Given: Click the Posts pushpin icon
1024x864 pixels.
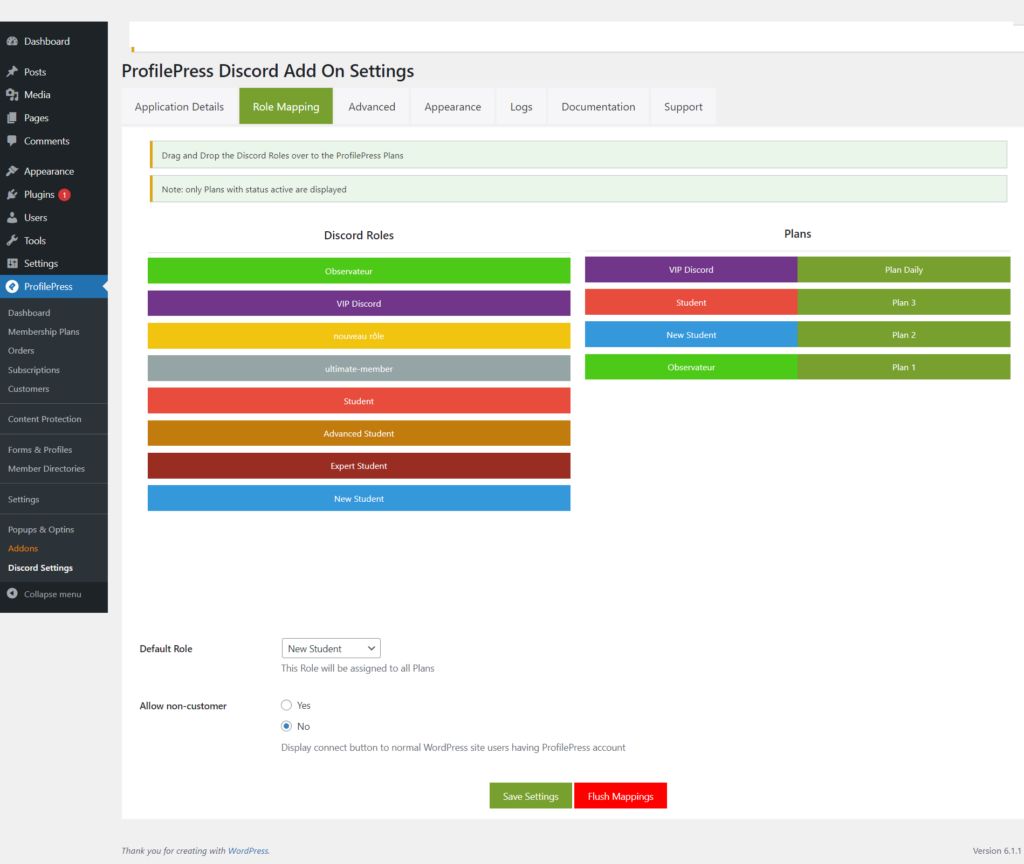Looking at the screenshot, I should 12,71.
